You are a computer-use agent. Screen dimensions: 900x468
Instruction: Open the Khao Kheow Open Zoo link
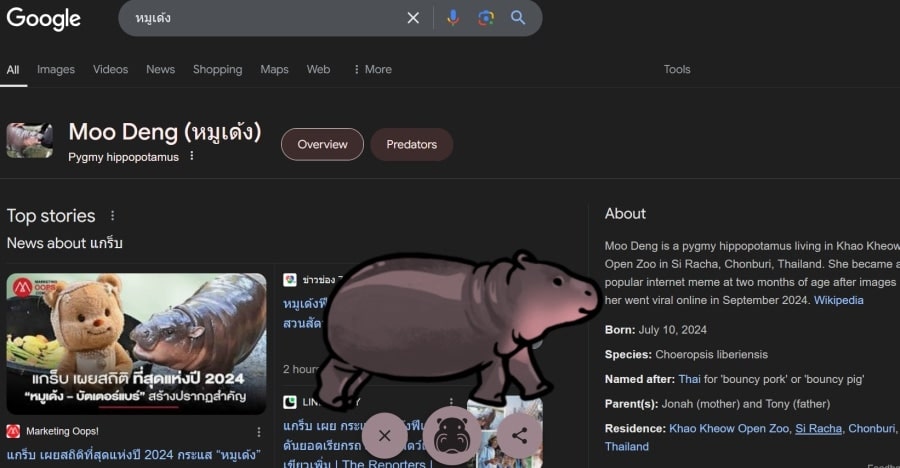coord(729,428)
